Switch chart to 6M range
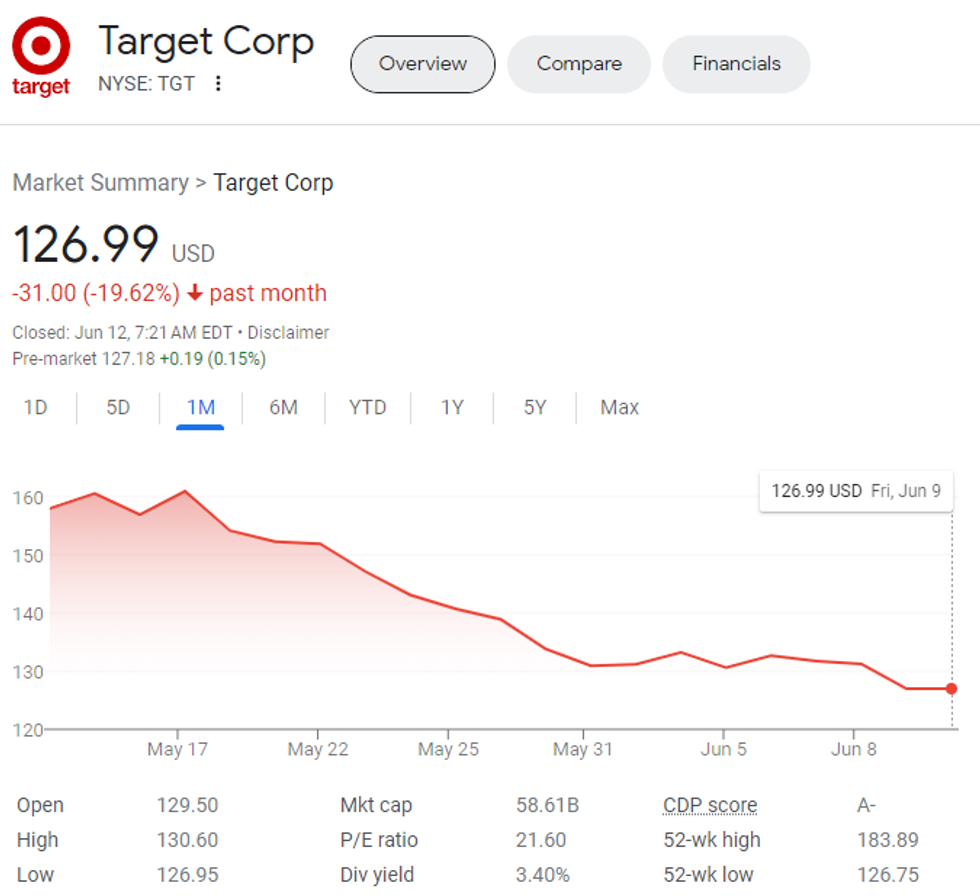The image size is (980, 896). (283, 408)
